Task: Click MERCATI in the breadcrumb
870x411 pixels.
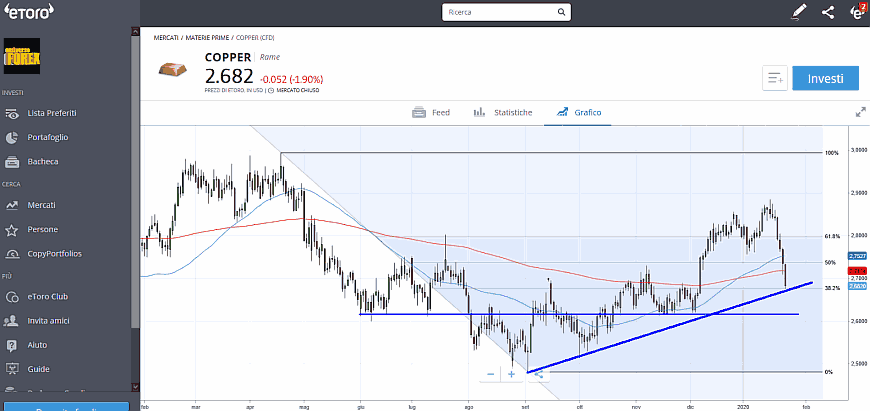Action: click(166, 37)
